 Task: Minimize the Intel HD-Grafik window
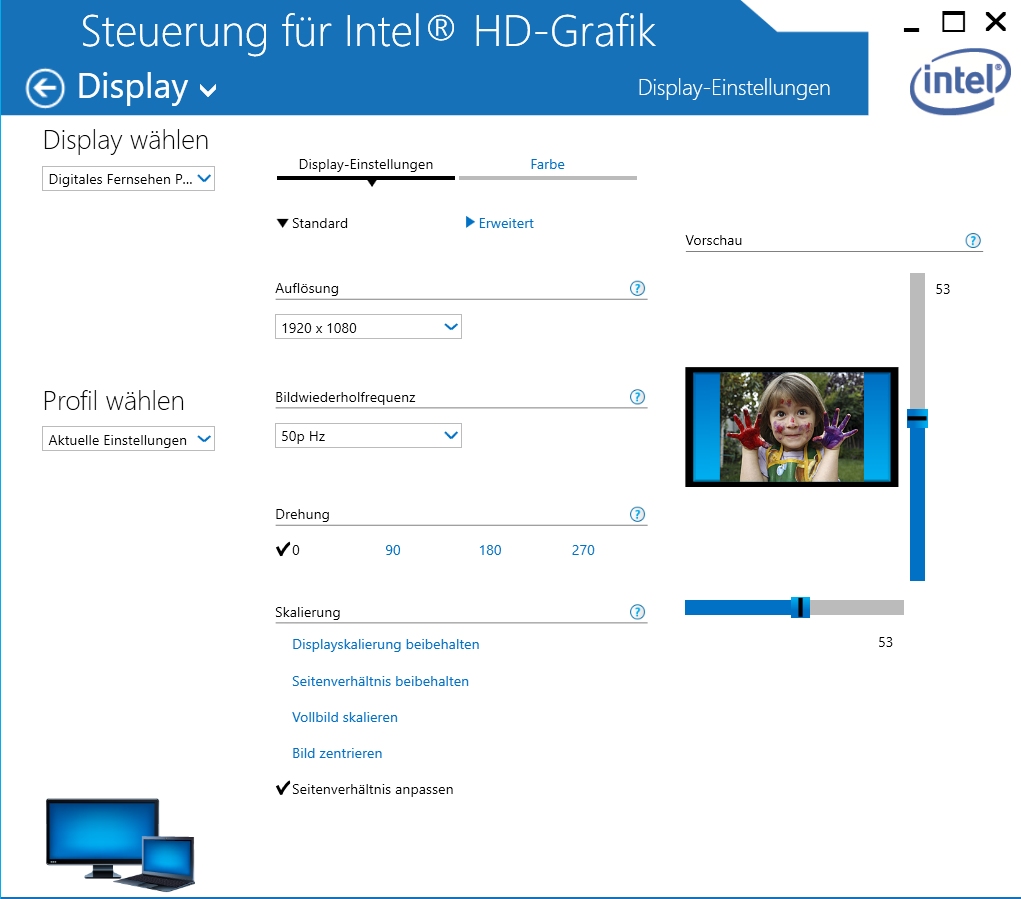coord(912,29)
